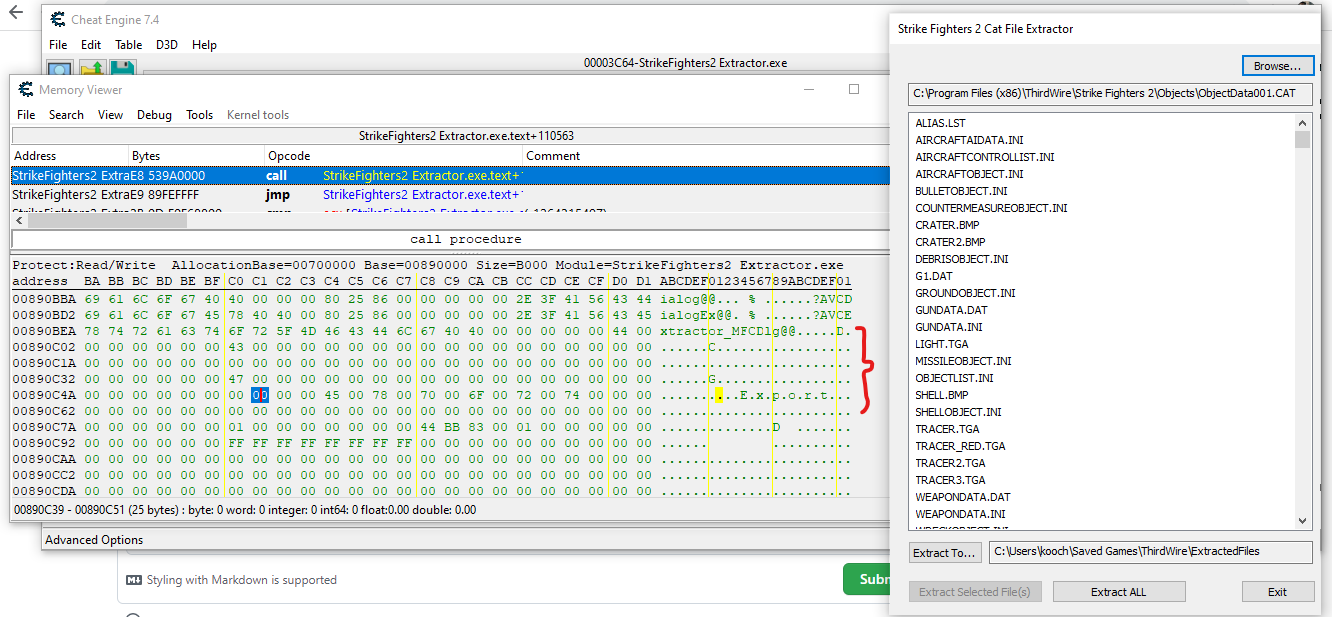The width and height of the screenshot is (1332, 617).
Task: Click the Memory Viewer gear icon
Action: [x=26, y=90]
